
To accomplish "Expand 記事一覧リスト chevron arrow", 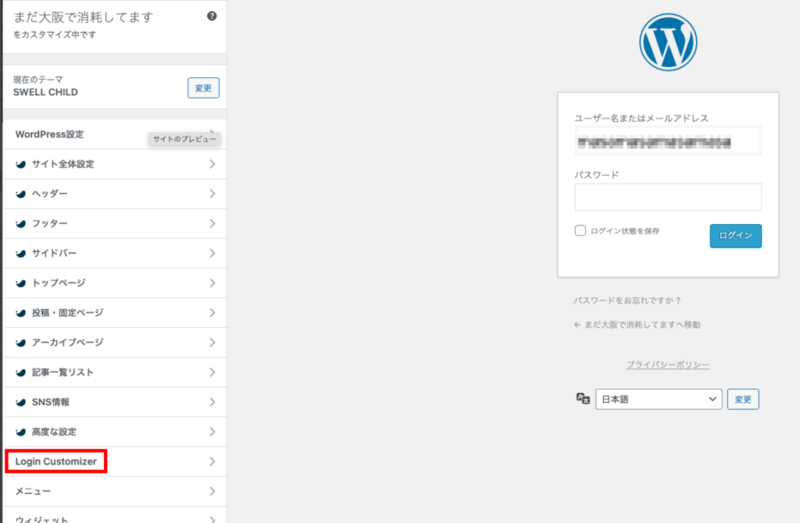I will pyautogui.click(x=212, y=372).
